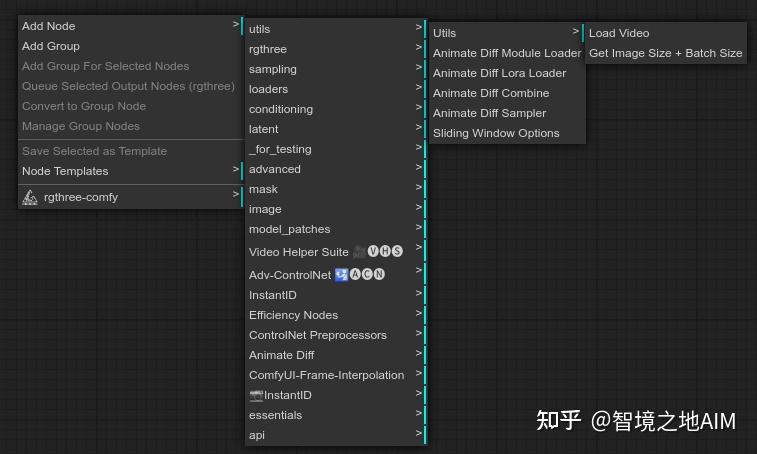Open the ControlNet Preprocessors category

pos(336,335)
